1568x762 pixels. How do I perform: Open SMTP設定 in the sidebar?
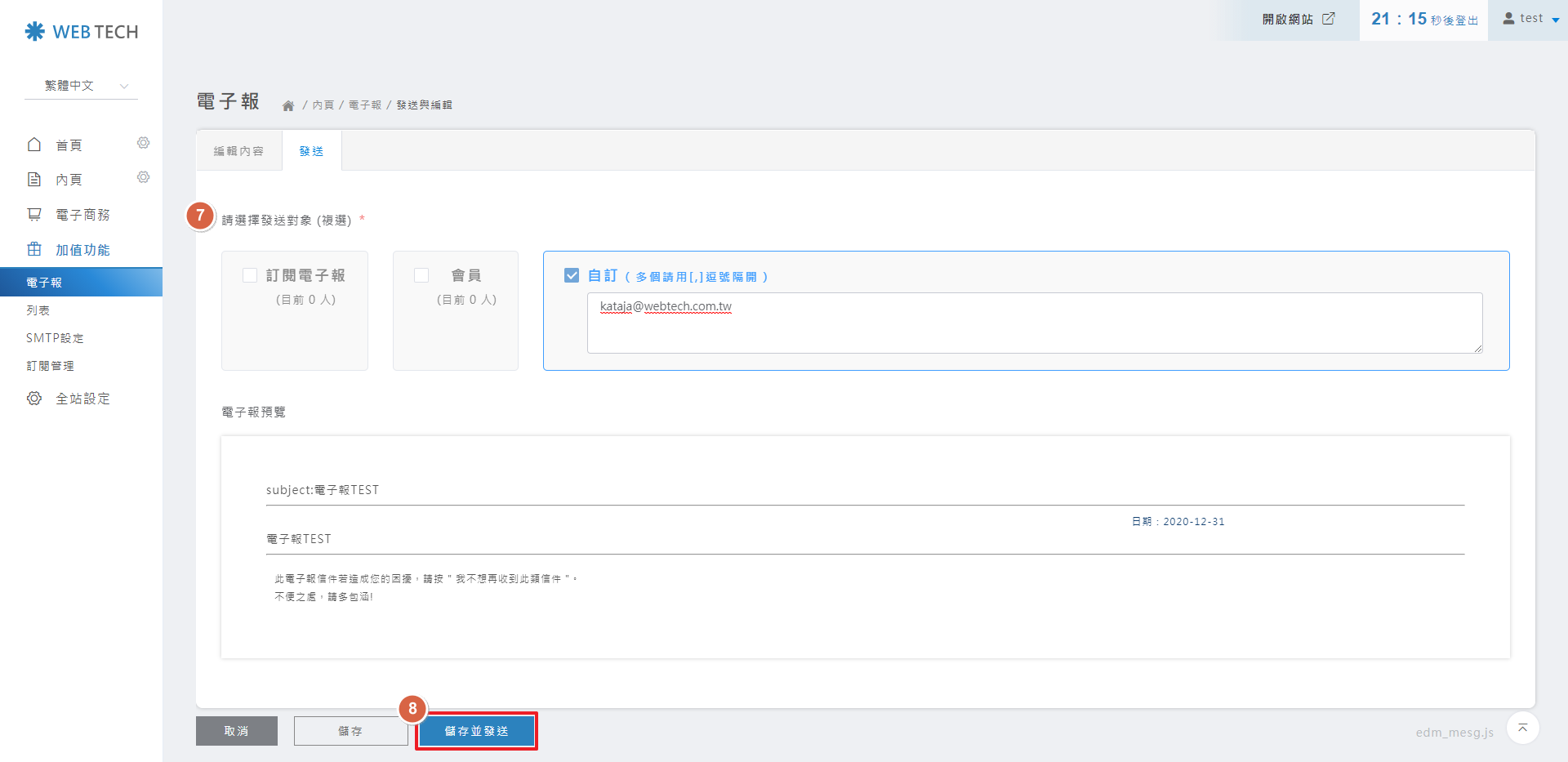pyautogui.click(x=55, y=338)
